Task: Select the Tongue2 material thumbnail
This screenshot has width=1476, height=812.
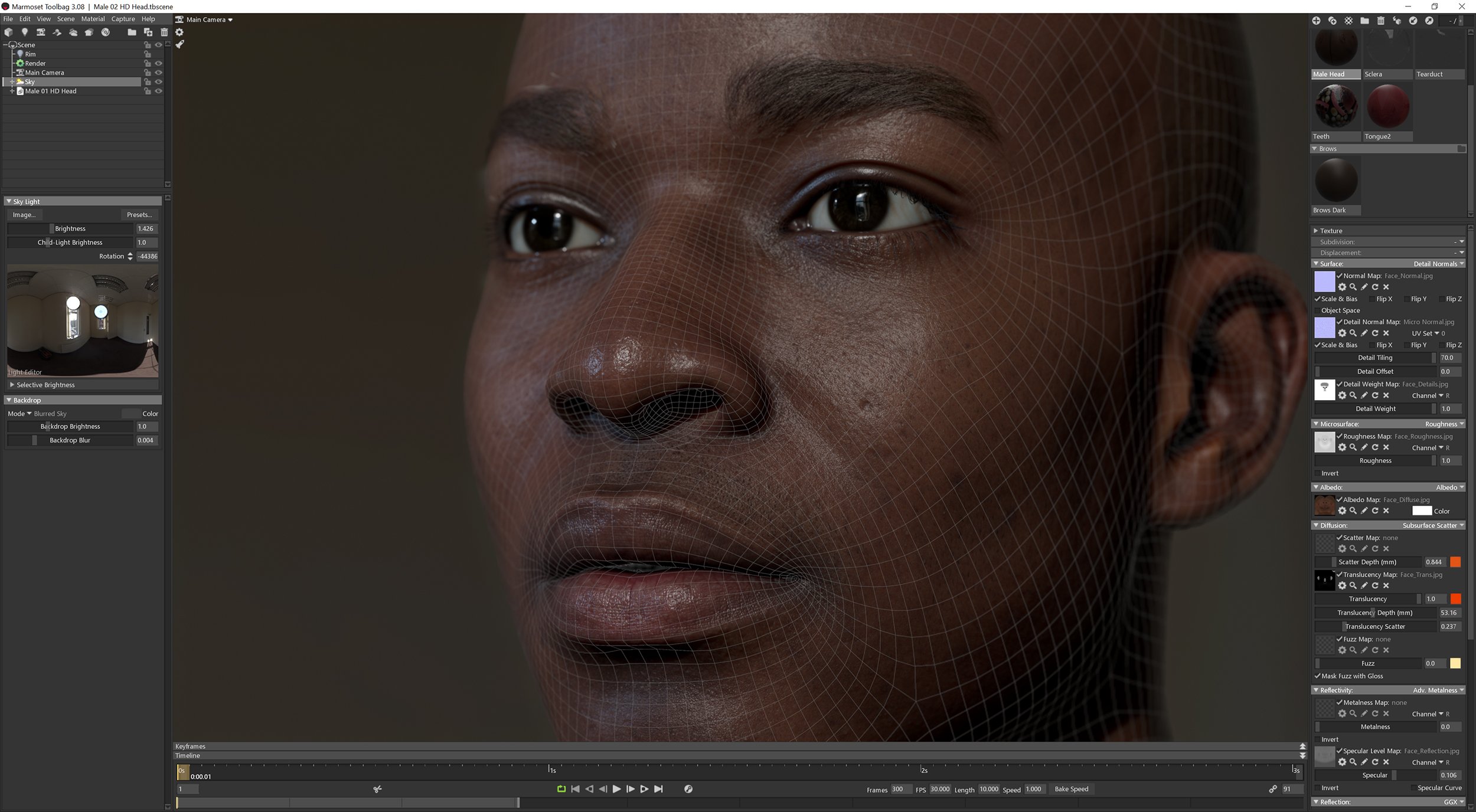Action: [x=1387, y=107]
